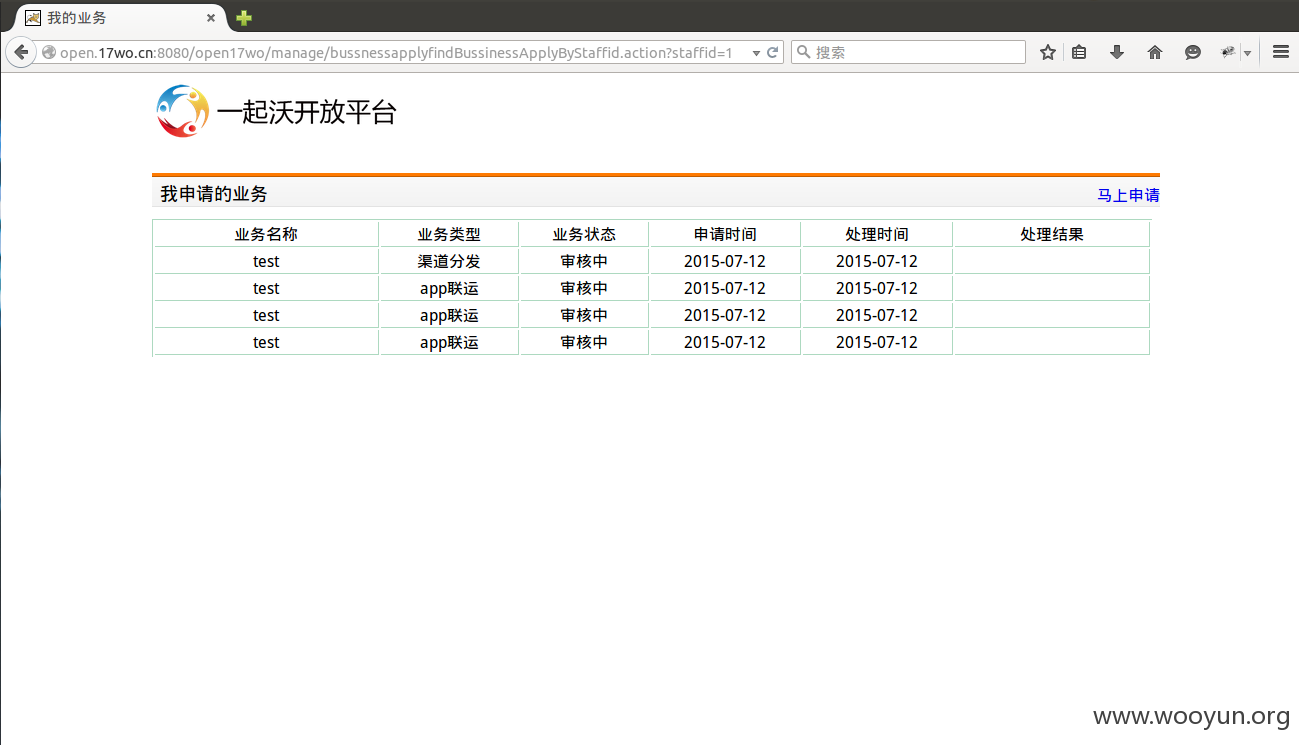
Task: Open the downloads arrow icon
Action: (1117, 52)
